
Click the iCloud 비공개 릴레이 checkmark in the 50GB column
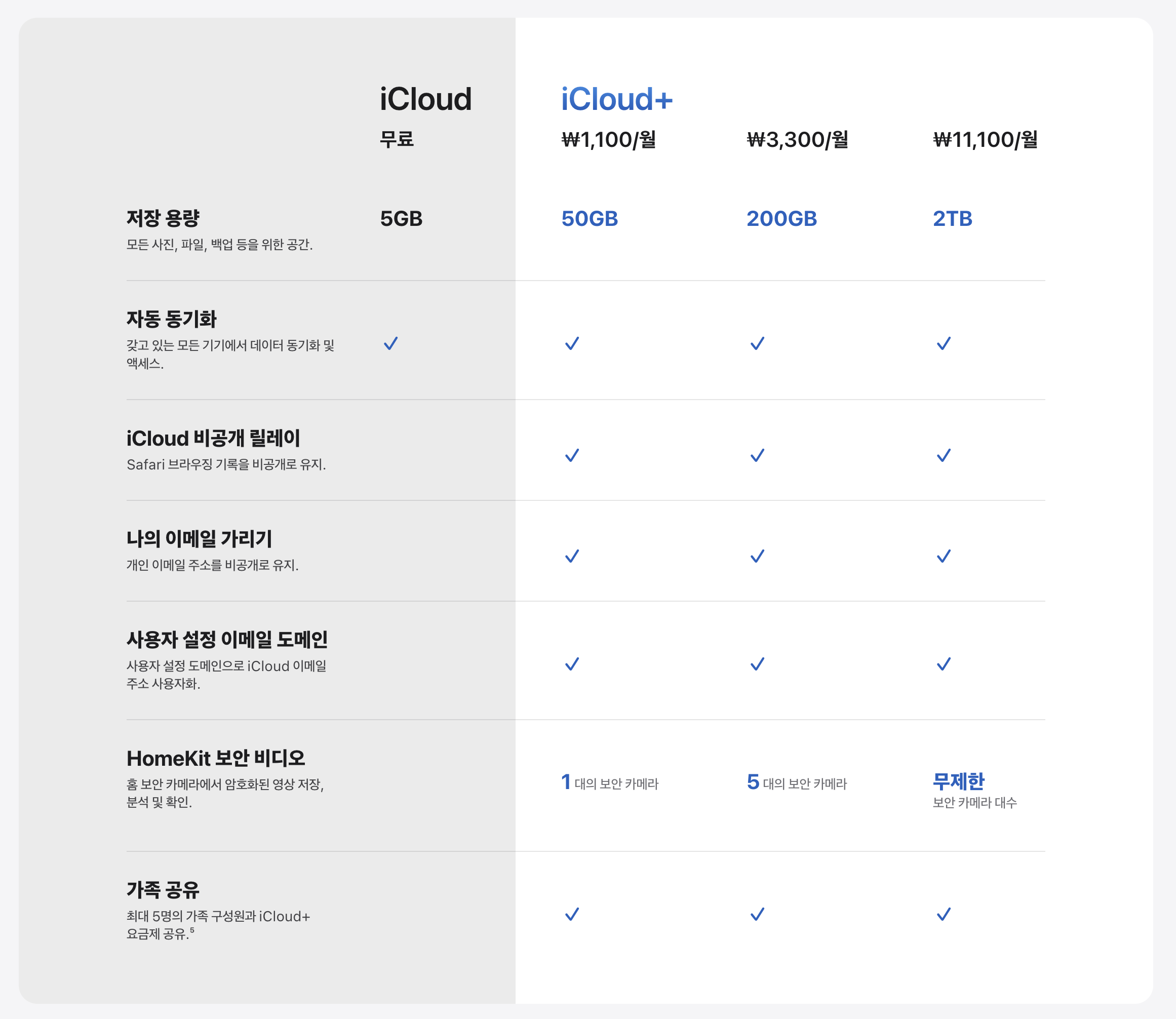click(572, 455)
